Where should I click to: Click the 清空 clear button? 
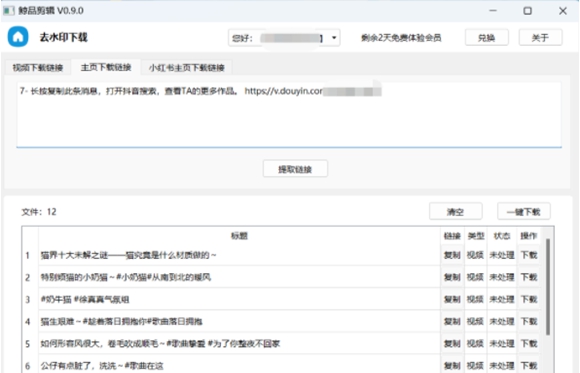click(455, 212)
